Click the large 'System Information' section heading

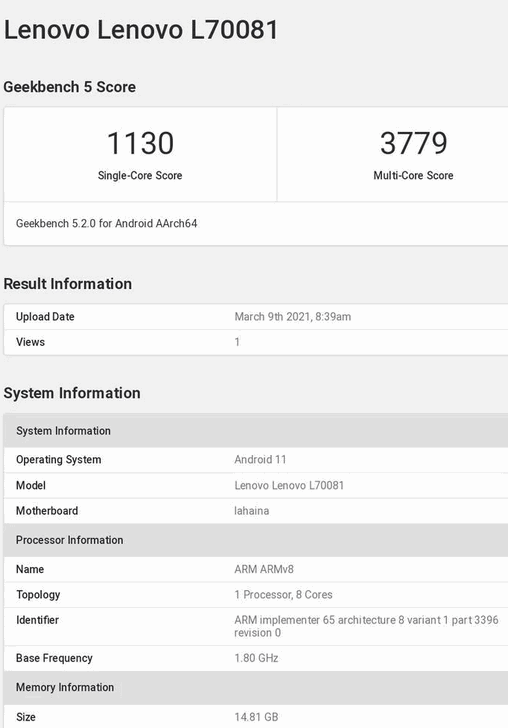72,393
